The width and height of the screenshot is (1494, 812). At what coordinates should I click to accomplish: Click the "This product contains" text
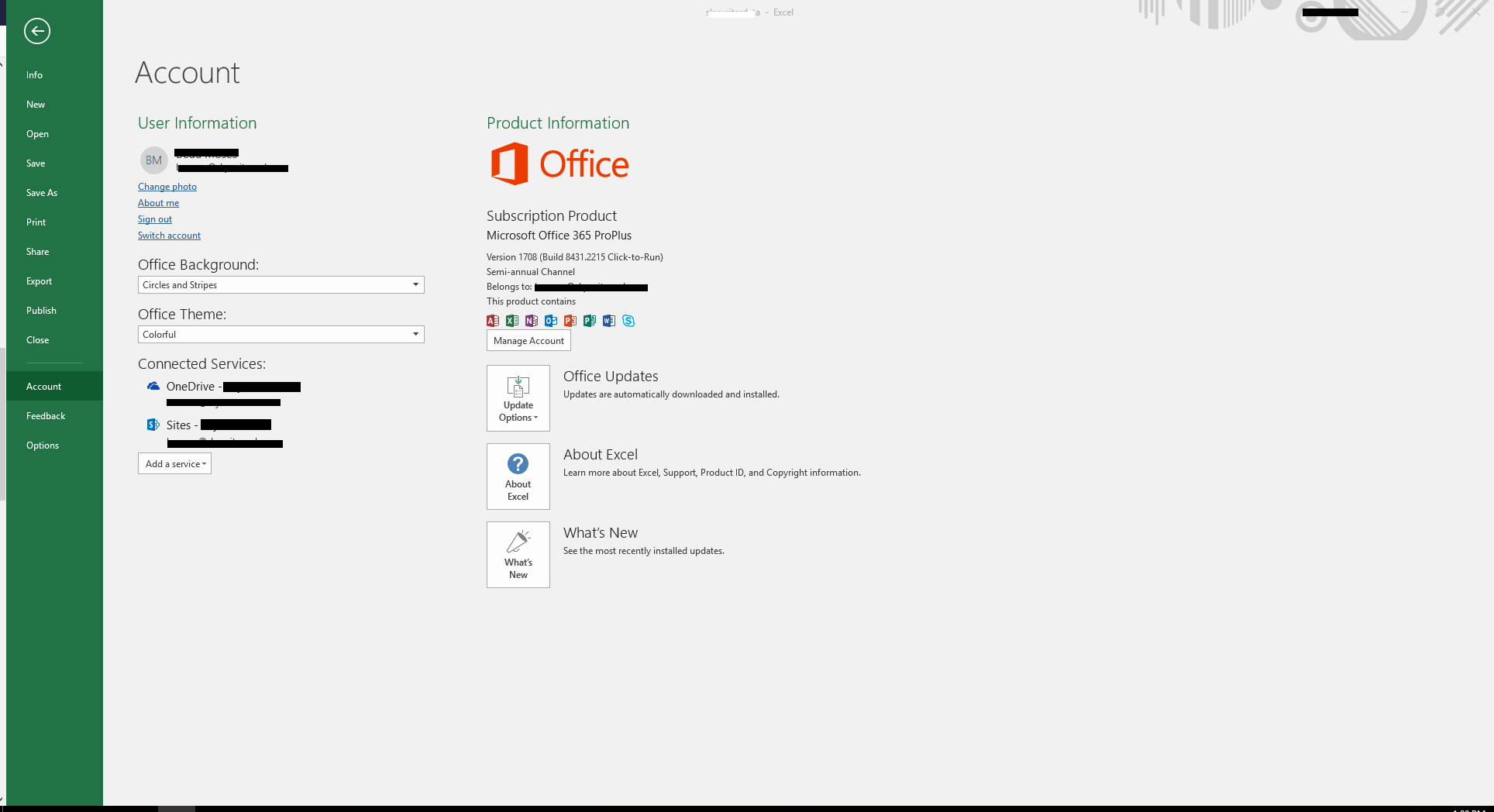[x=531, y=301]
